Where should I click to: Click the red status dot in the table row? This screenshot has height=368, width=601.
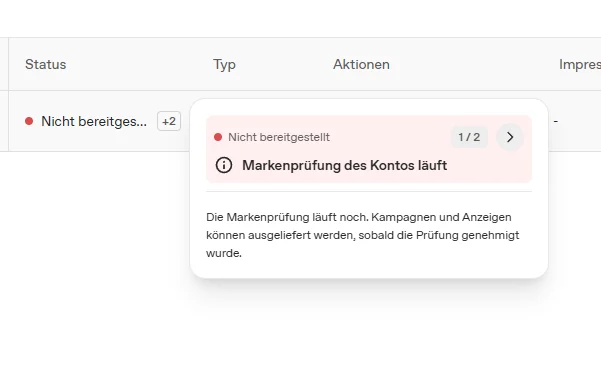tap(29, 122)
